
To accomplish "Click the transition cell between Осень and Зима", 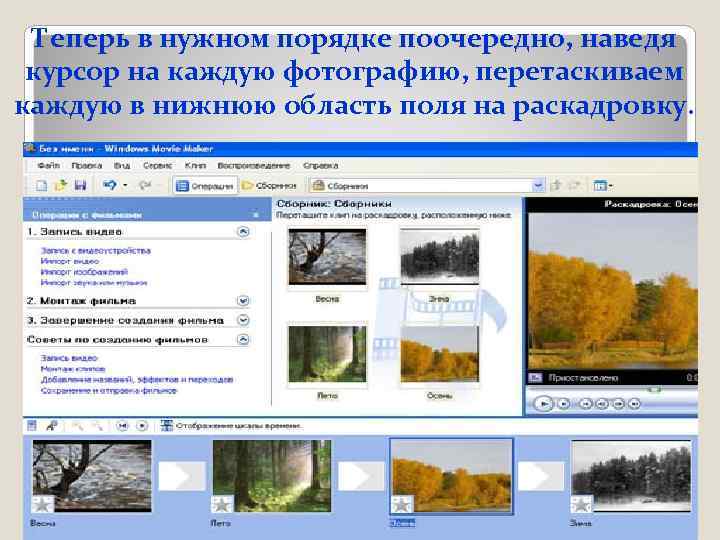I will pyautogui.click(x=541, y=476).
